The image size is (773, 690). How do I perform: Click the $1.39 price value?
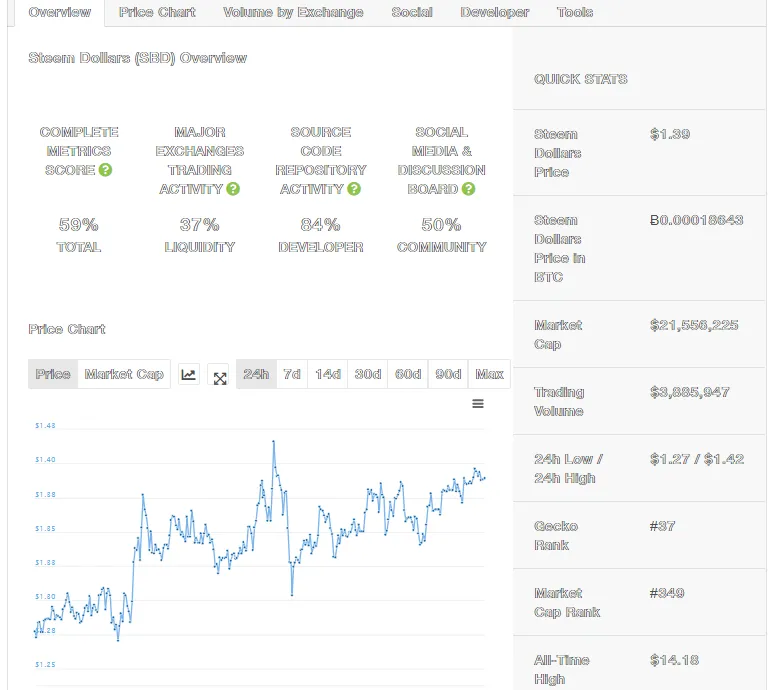[x=669, y=134]
